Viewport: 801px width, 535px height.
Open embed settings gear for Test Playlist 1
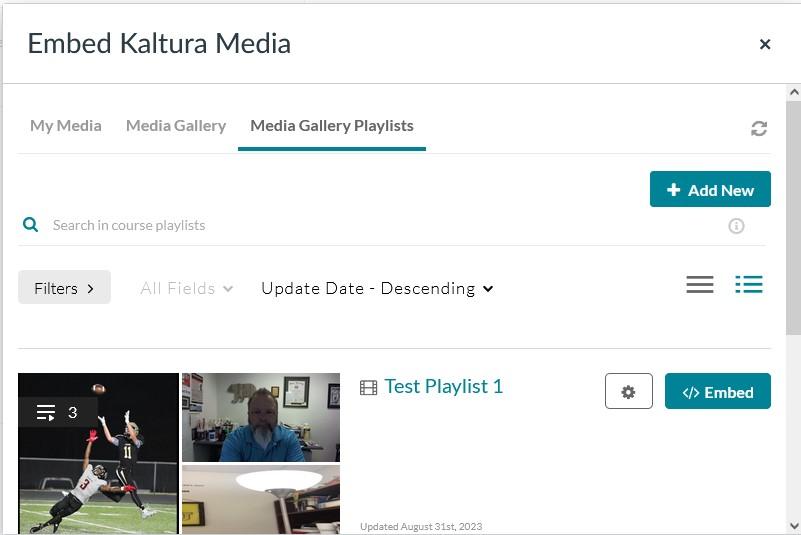click(628, 391)
